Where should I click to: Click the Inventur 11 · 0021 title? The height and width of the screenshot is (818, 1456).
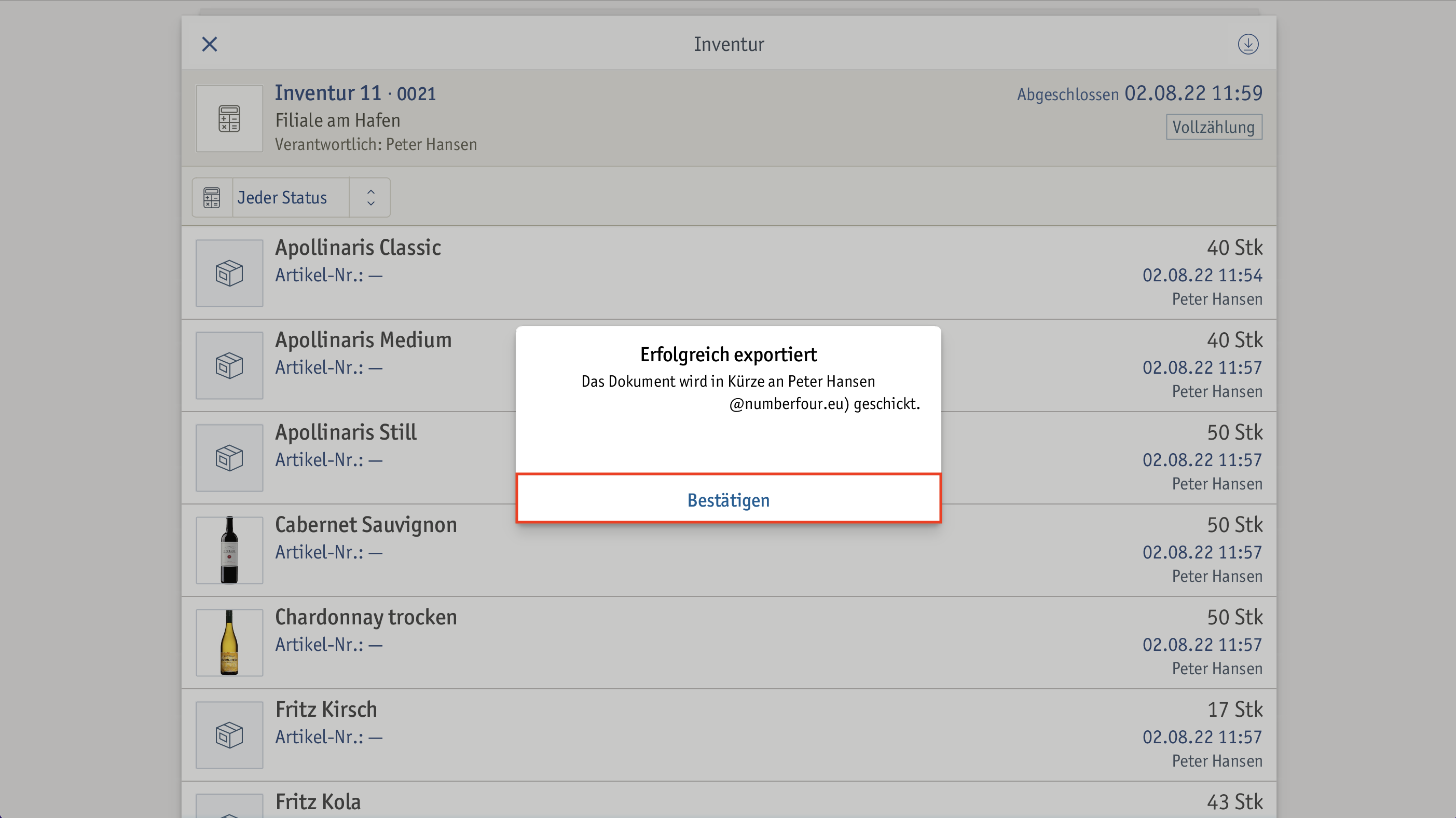click(x=355, y=93)
